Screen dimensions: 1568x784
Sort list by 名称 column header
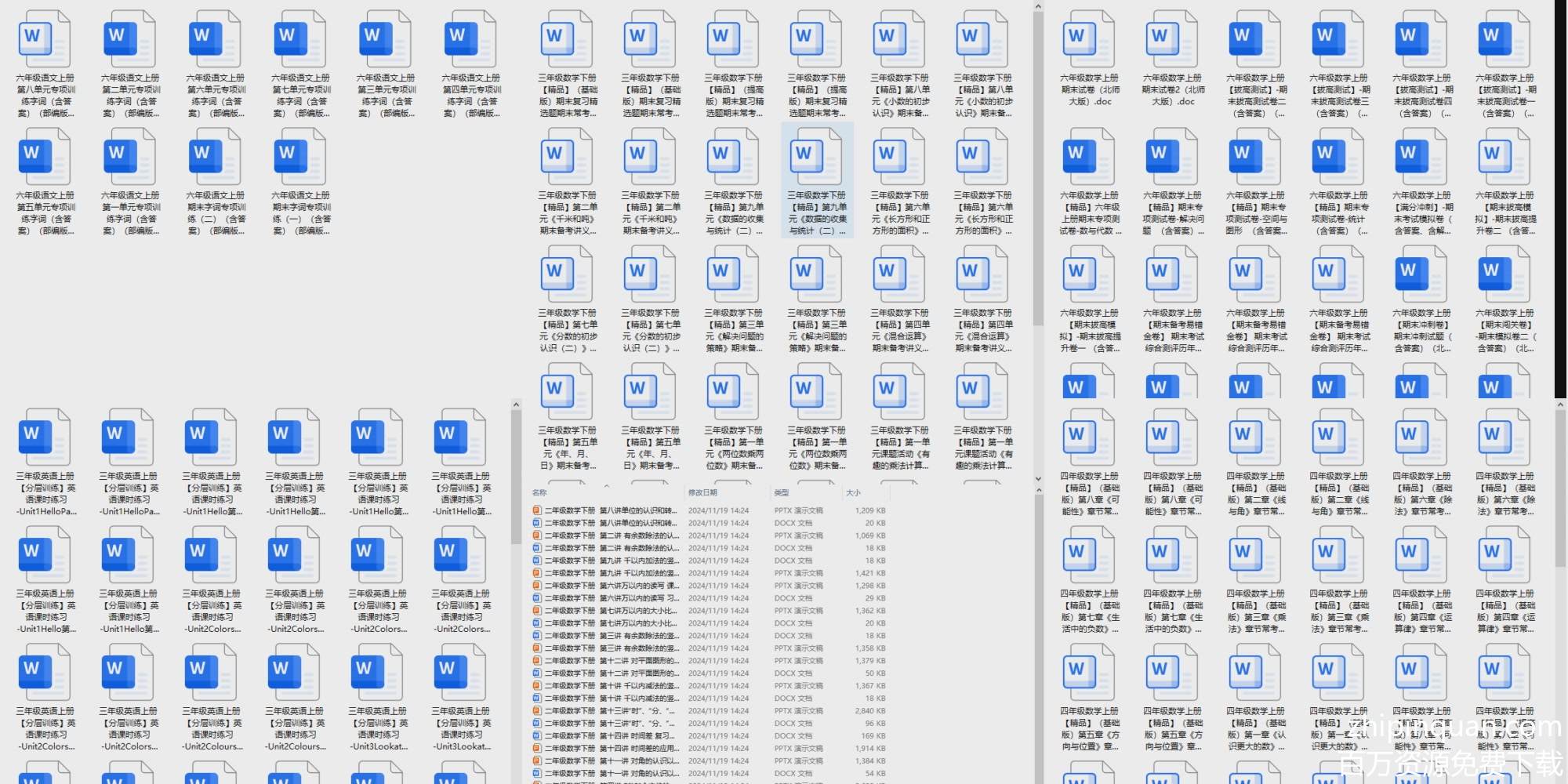click(x=540, y=492)
